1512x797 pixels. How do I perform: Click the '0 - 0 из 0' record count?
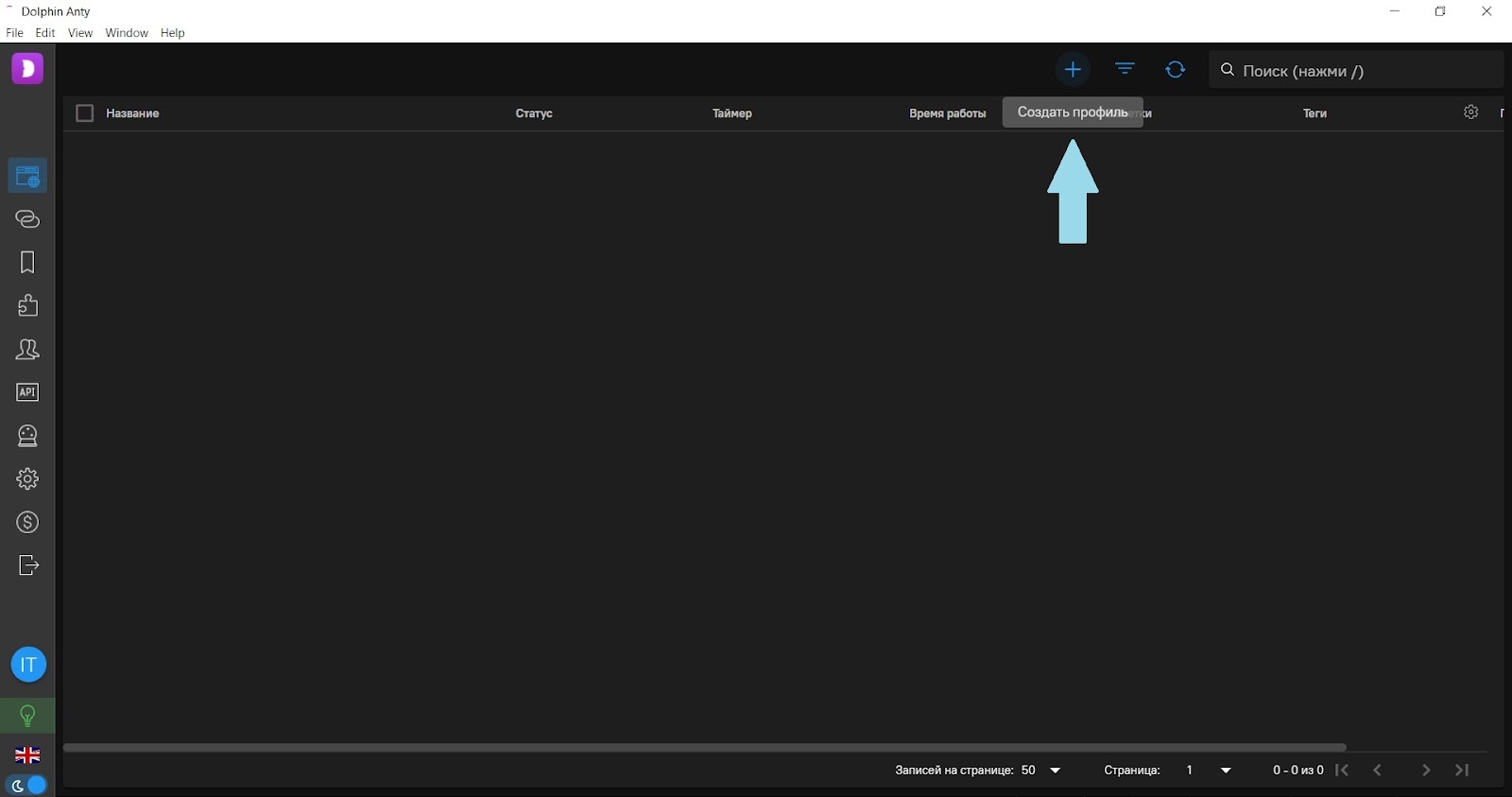point(1297,771)
